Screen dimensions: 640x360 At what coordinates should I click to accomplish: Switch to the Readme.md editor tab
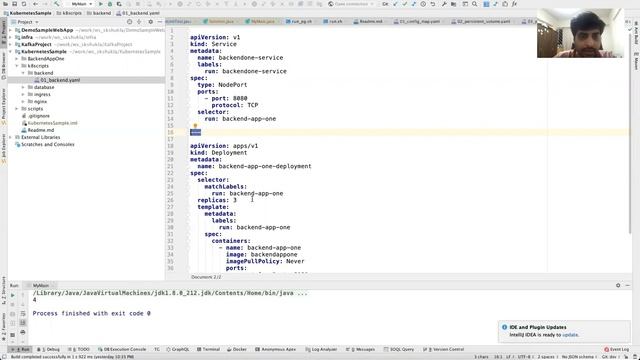click(371, 21)
